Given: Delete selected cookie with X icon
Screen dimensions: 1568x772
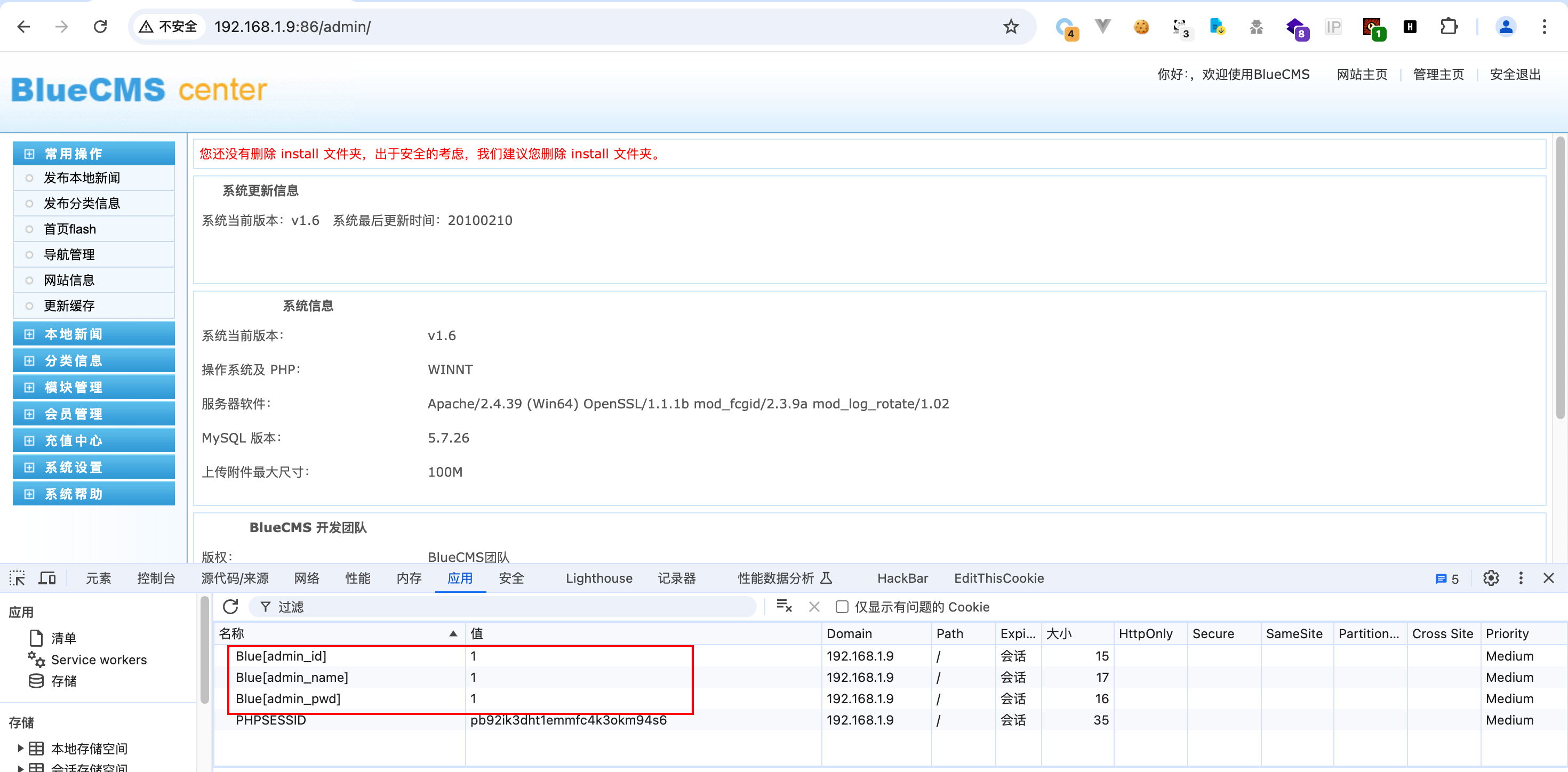Looking at the screenshot, I should 814,607.
